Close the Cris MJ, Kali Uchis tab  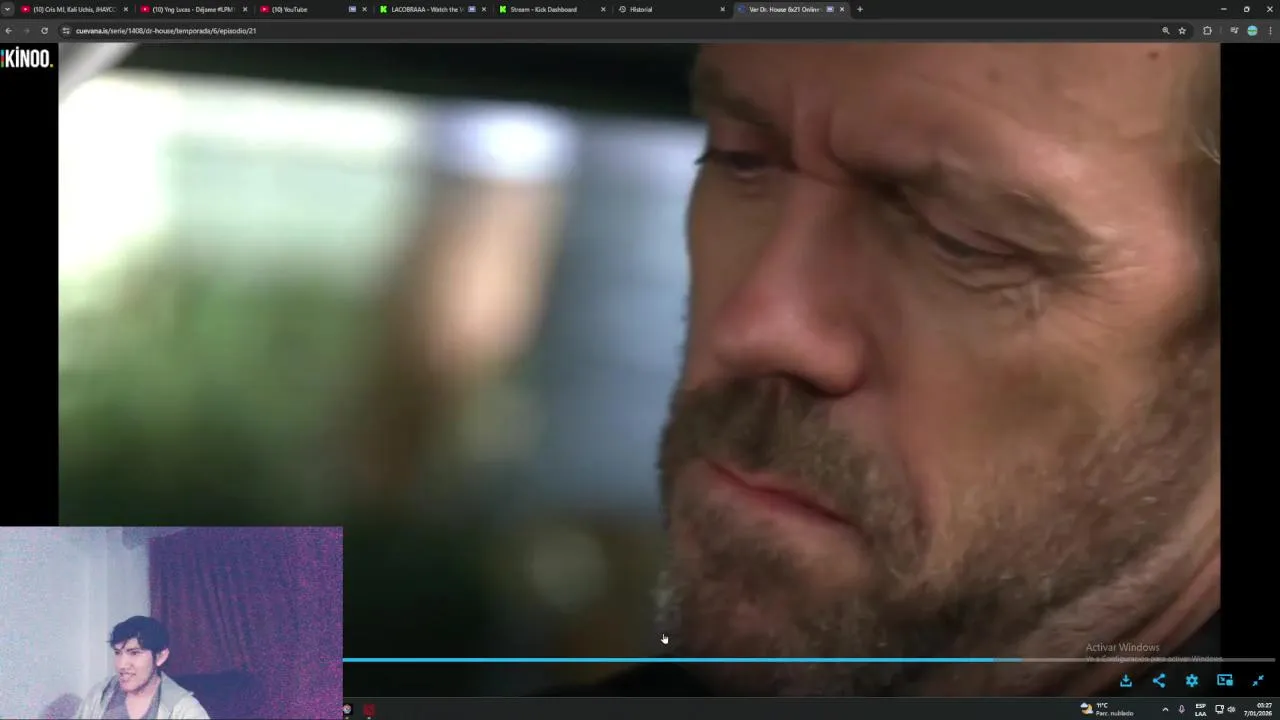pos(126,9)
